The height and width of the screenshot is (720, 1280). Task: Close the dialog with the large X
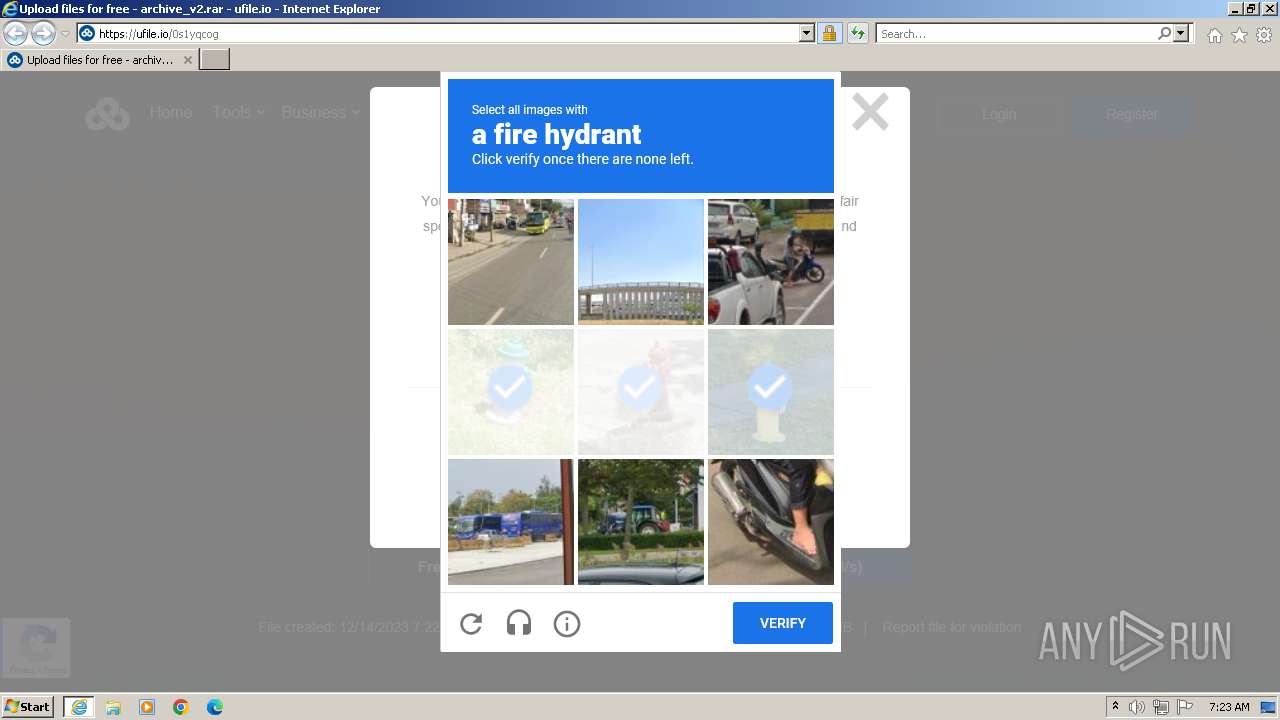click(870, 112)
